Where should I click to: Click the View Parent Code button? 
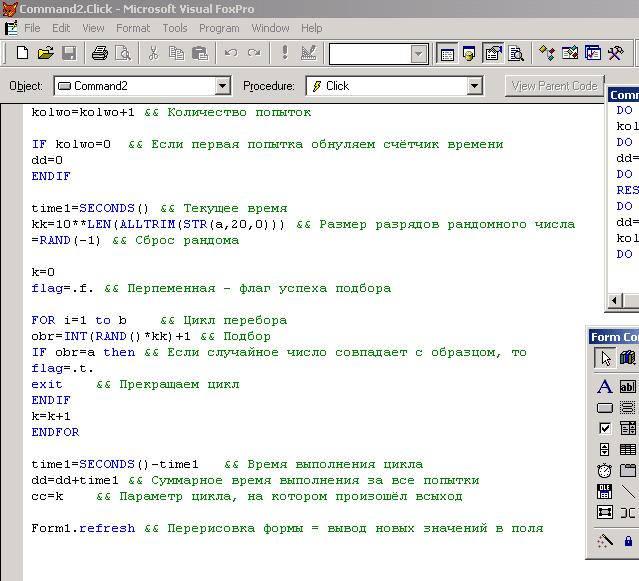[x=554, y=86]
